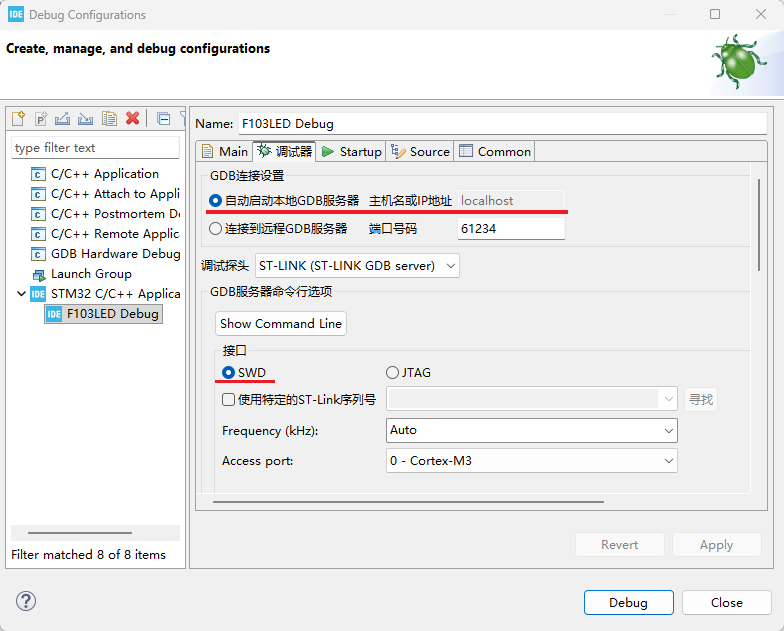
Task: Click the Close button
Action: (726, 603)
